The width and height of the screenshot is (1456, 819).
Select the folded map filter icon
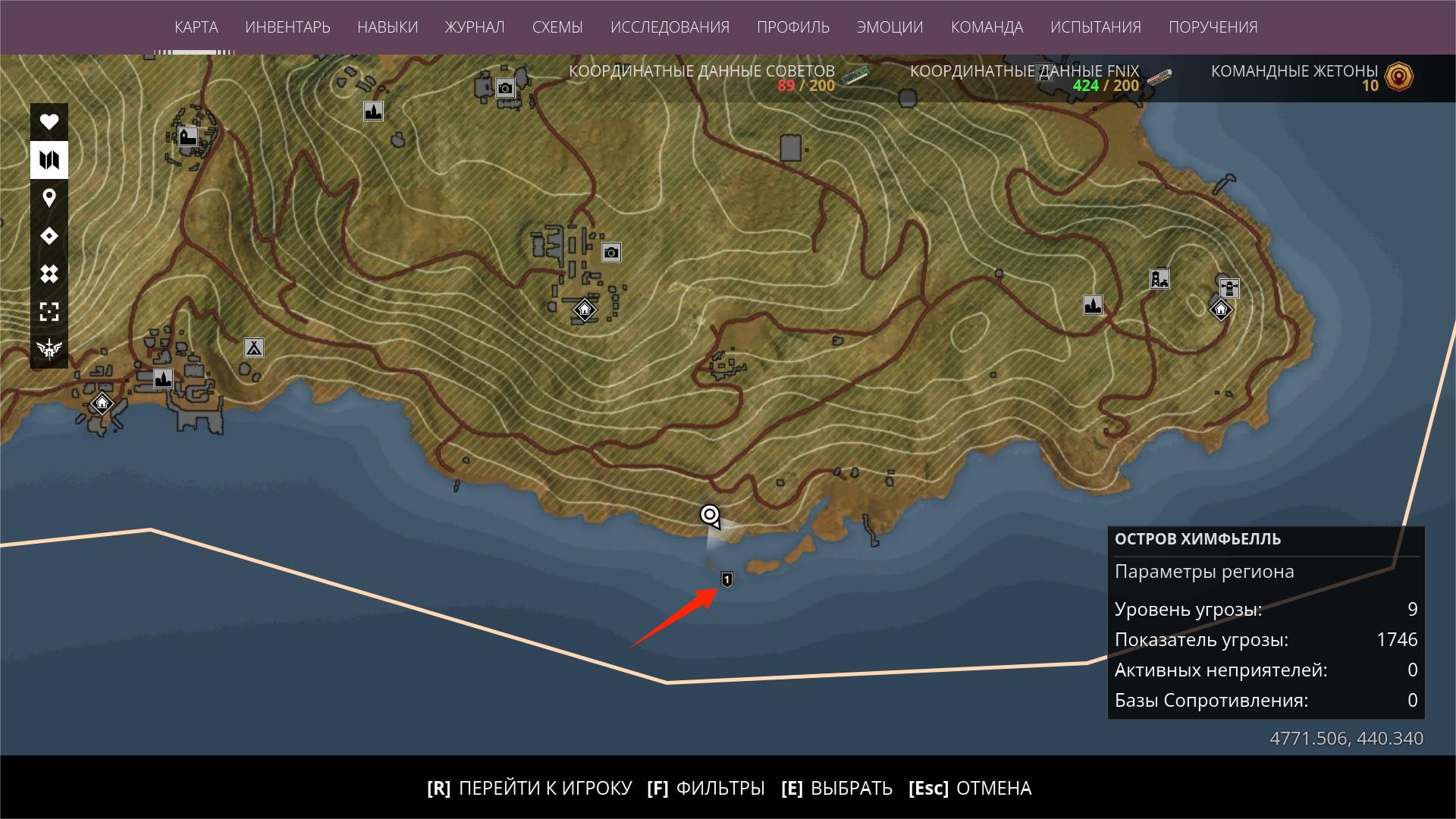click(x=49, y=160)
